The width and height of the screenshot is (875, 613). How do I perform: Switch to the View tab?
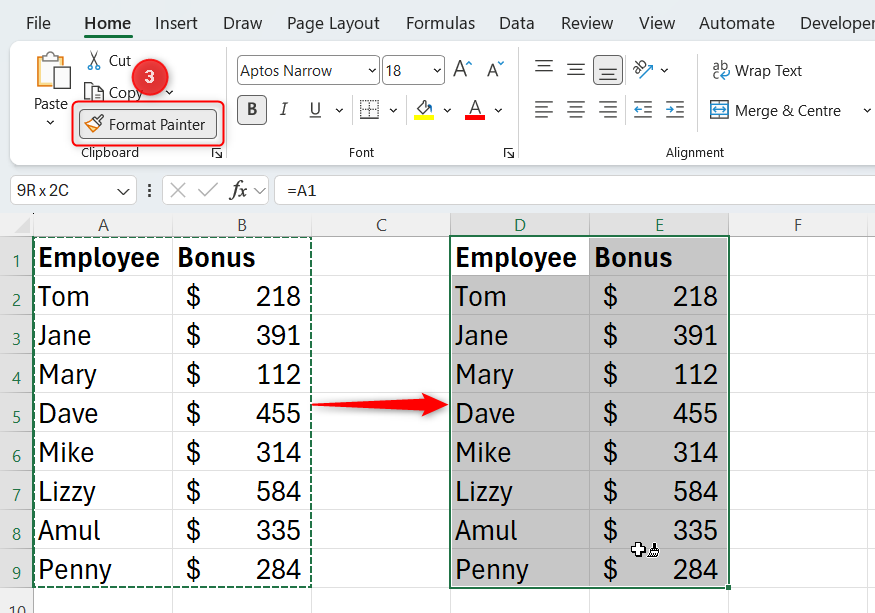tap(657, 23)
